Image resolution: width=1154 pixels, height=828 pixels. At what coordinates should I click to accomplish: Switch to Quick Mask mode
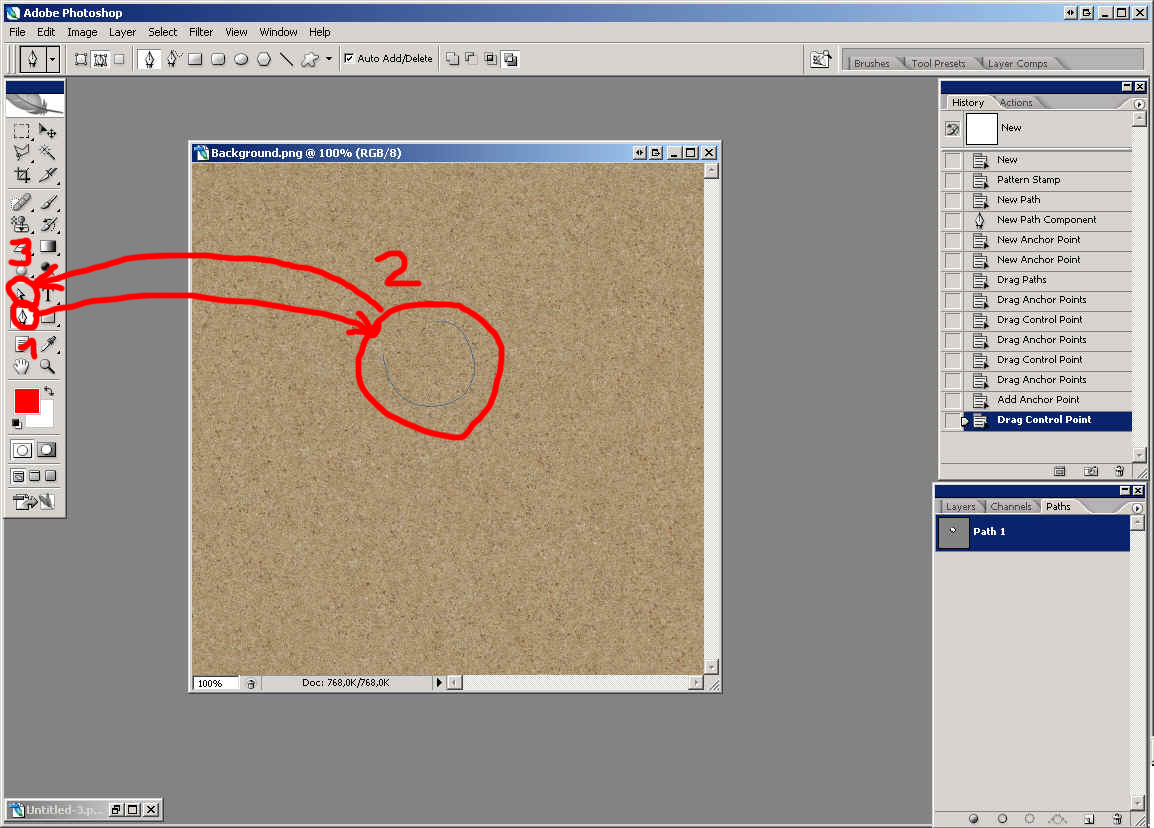47,450
